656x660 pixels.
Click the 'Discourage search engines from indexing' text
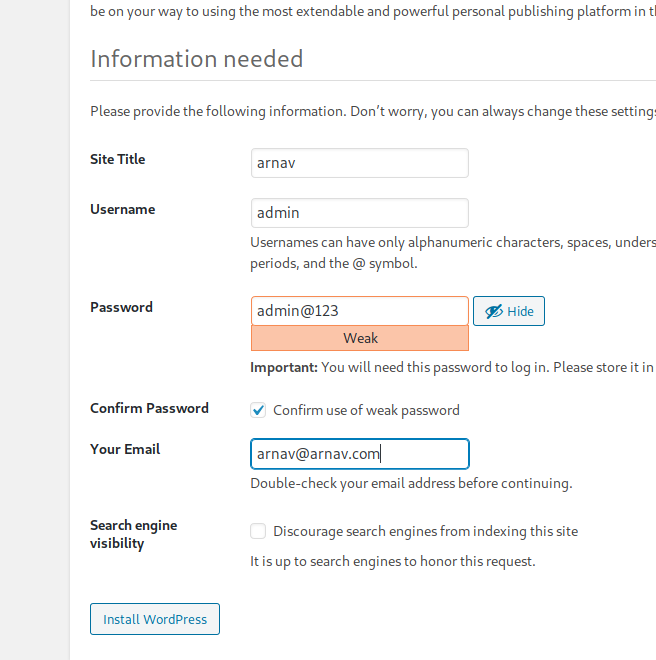pyautogui.click(x=425, y=532)
